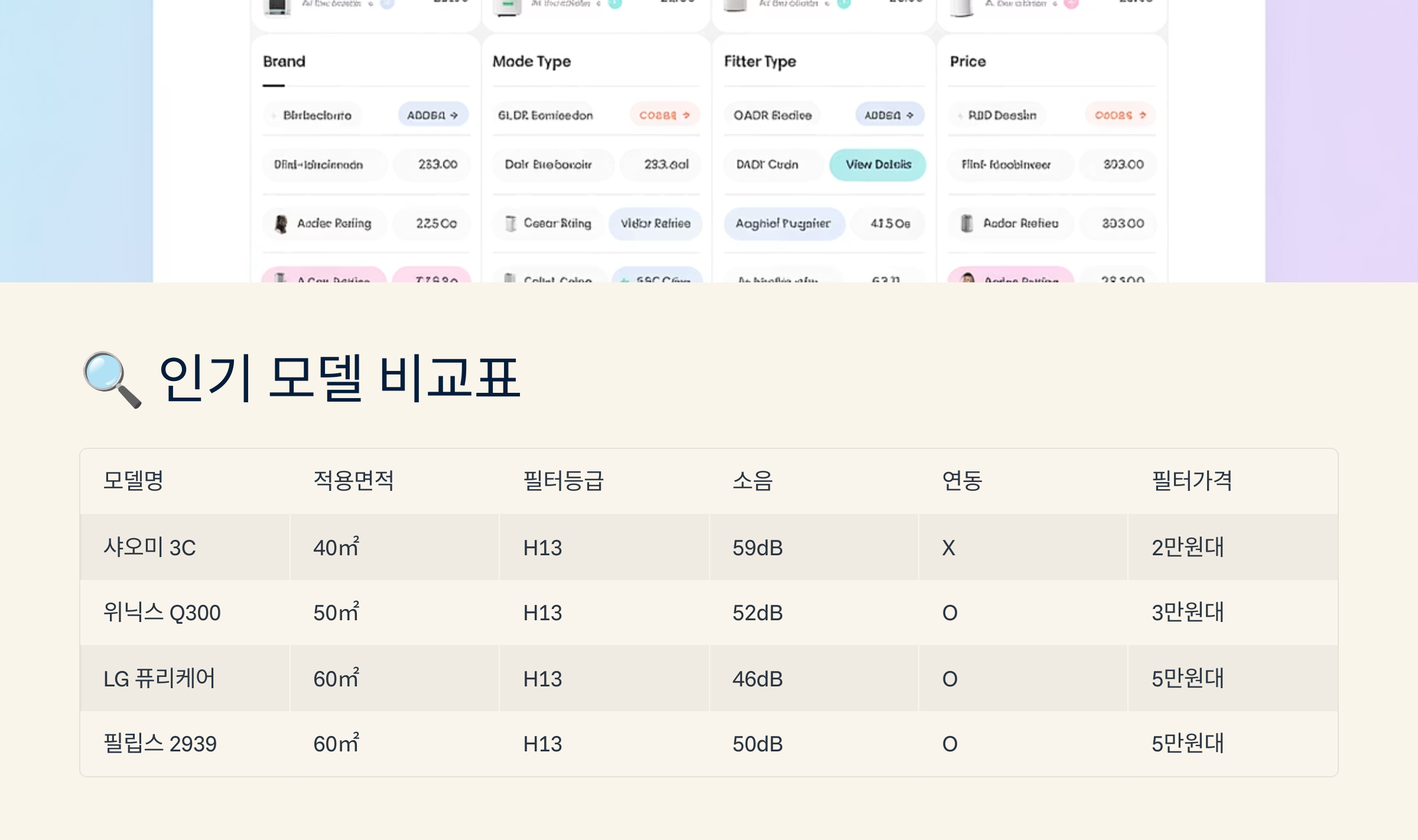Click the Price column heading
Screen dimensions: 1418x840
click(968, 61)
